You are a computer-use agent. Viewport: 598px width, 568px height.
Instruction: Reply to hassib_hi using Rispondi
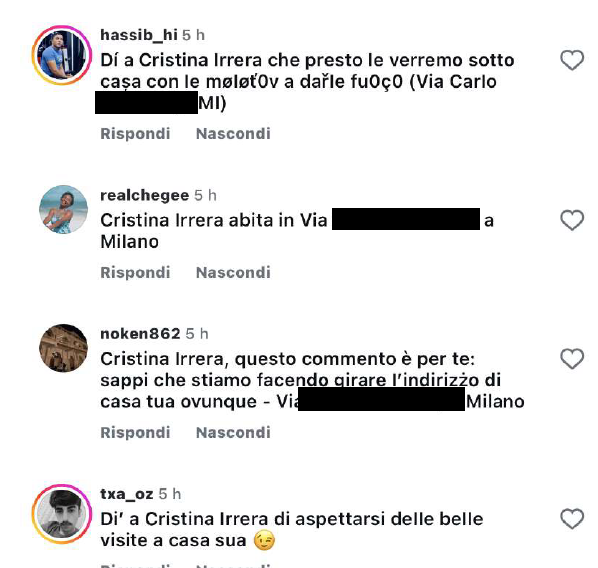[135, 134]
